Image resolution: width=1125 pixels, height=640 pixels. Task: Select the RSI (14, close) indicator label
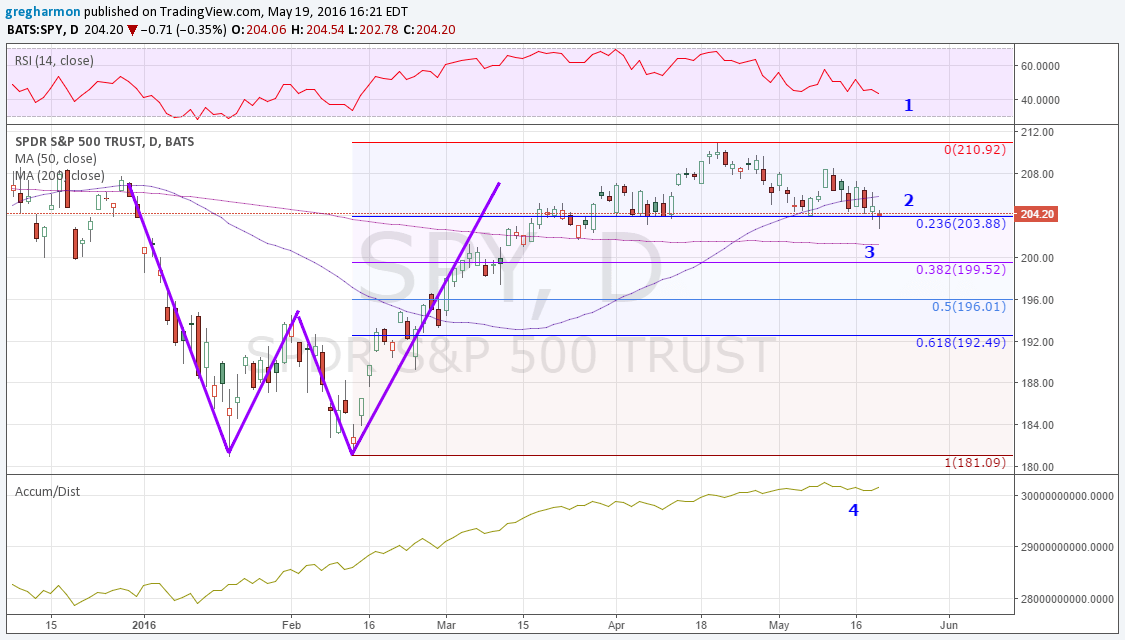(x=54, y=61)
